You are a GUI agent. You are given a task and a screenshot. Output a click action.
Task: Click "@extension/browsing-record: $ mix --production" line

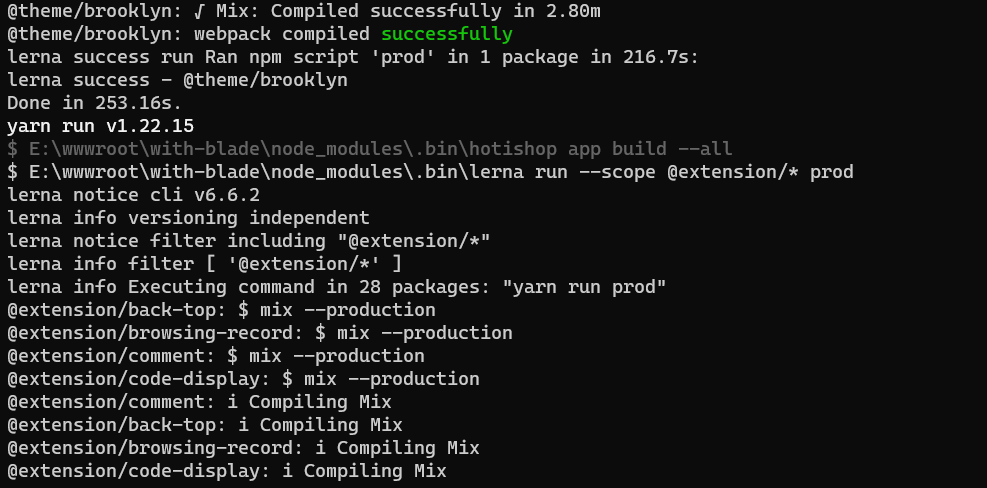tap(259, 333)
